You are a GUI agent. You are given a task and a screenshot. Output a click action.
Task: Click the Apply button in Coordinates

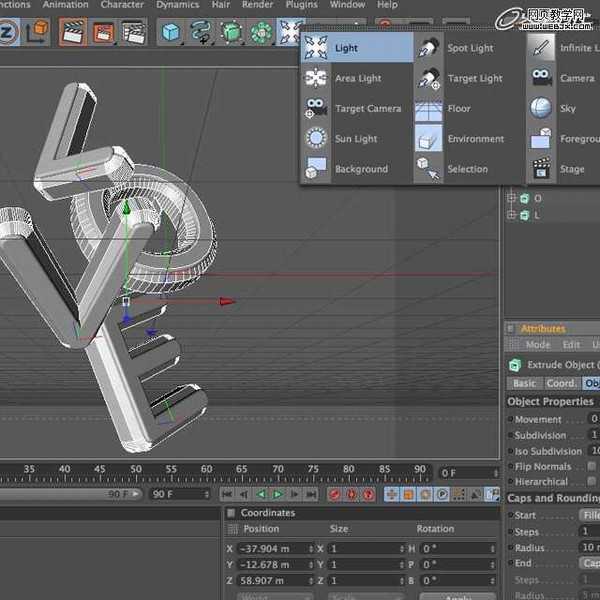(457, 597)
